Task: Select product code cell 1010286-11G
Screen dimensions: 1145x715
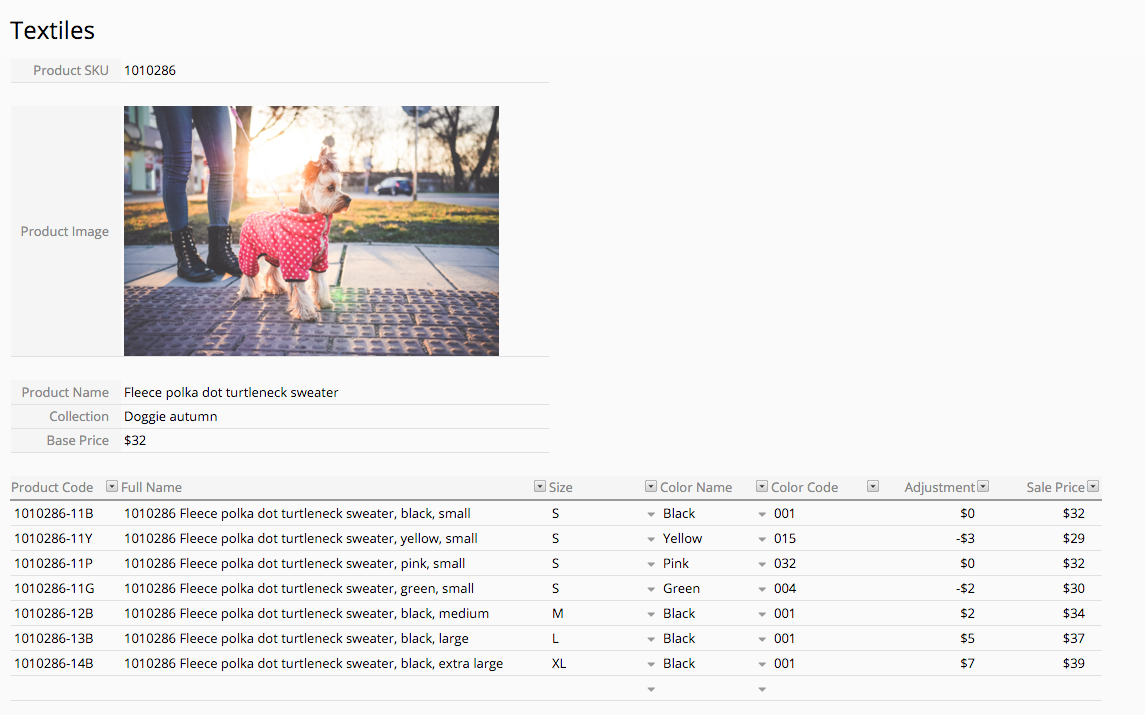Action: tap(54, 588)
